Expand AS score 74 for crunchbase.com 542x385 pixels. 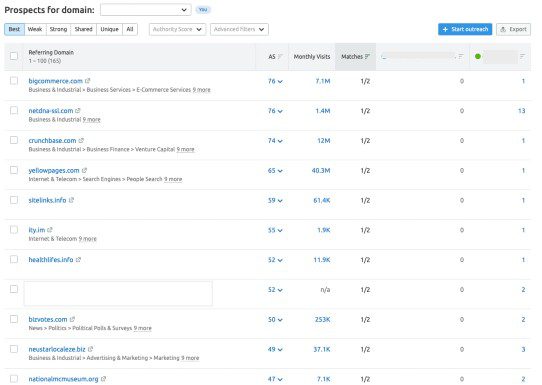click(x=275, y=141)
